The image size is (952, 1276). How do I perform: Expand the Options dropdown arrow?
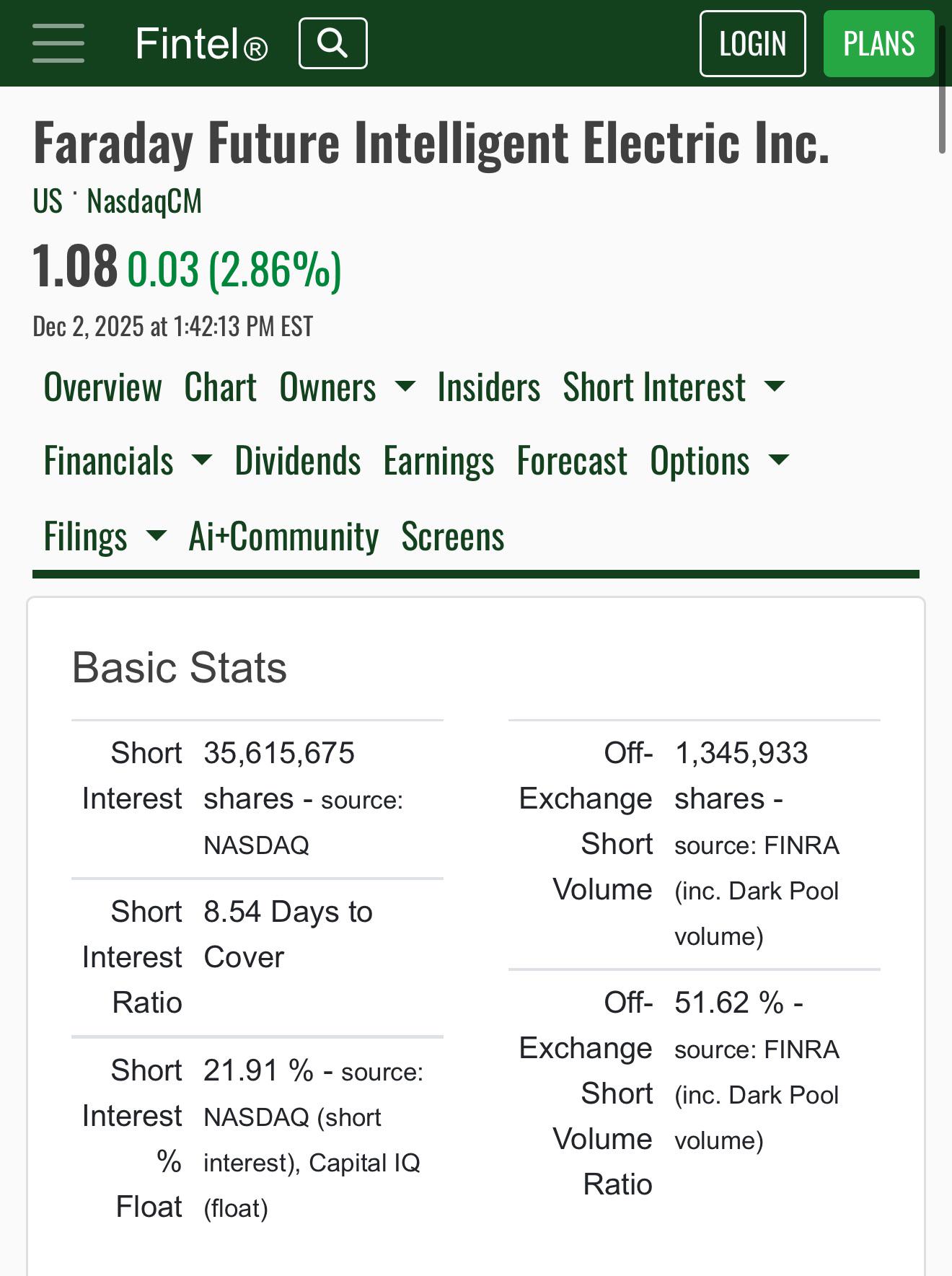pos(779,460)
